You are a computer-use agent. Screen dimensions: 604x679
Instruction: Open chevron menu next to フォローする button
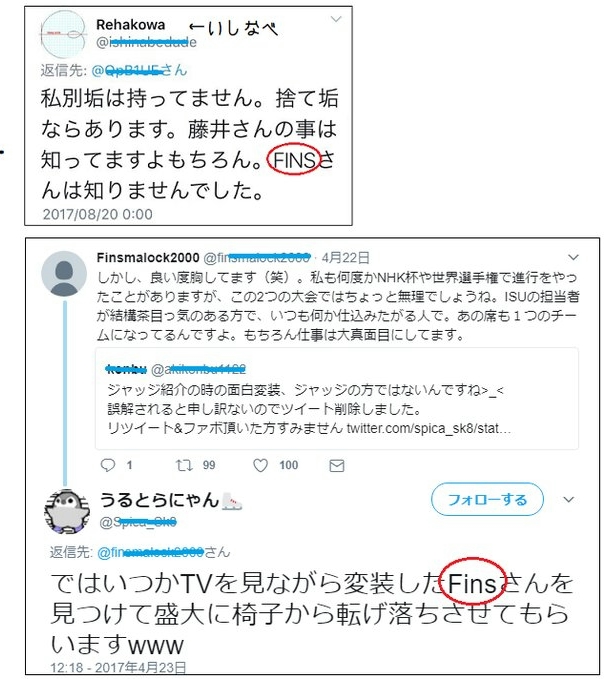tap(568, 499)
